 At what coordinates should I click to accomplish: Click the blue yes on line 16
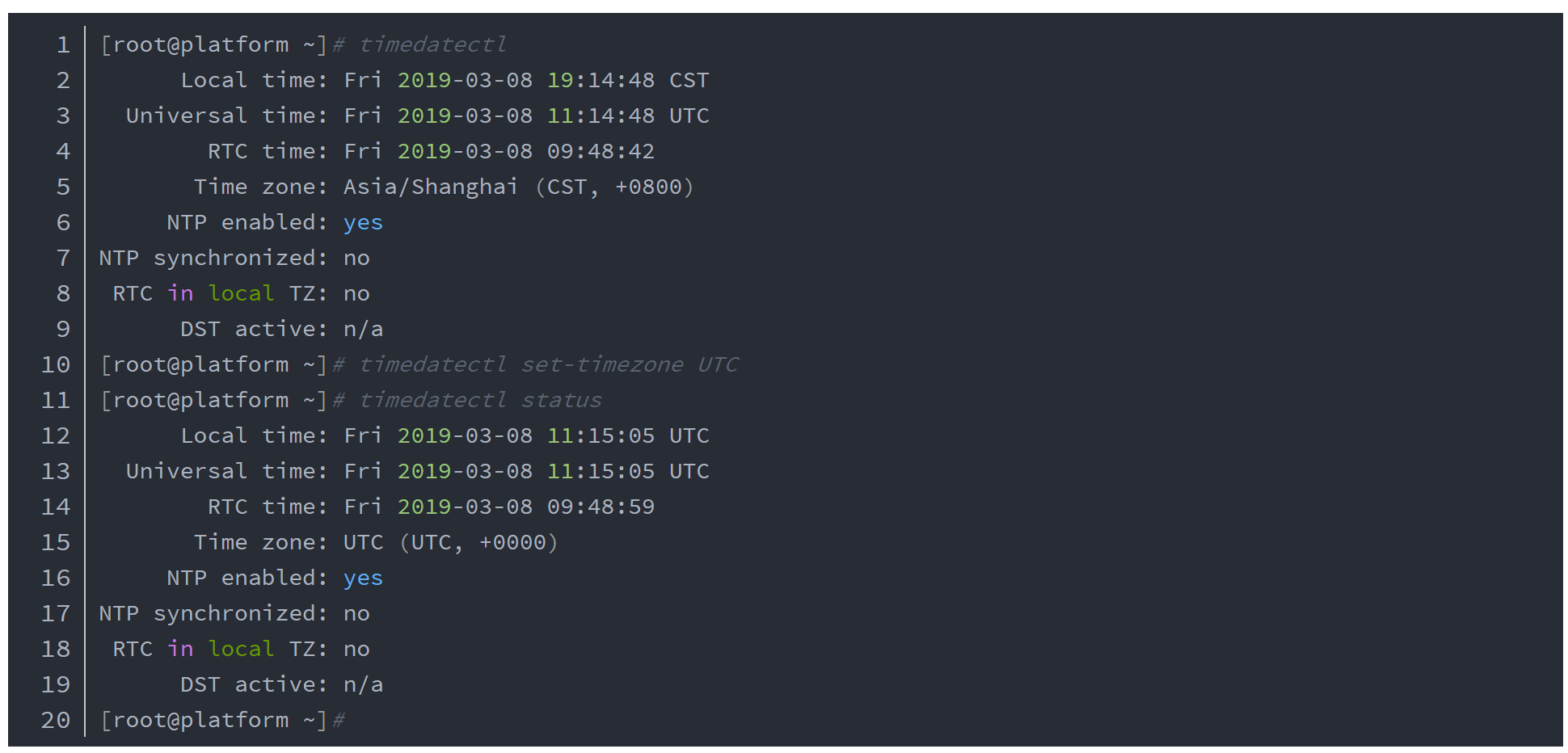click(363, 578)
